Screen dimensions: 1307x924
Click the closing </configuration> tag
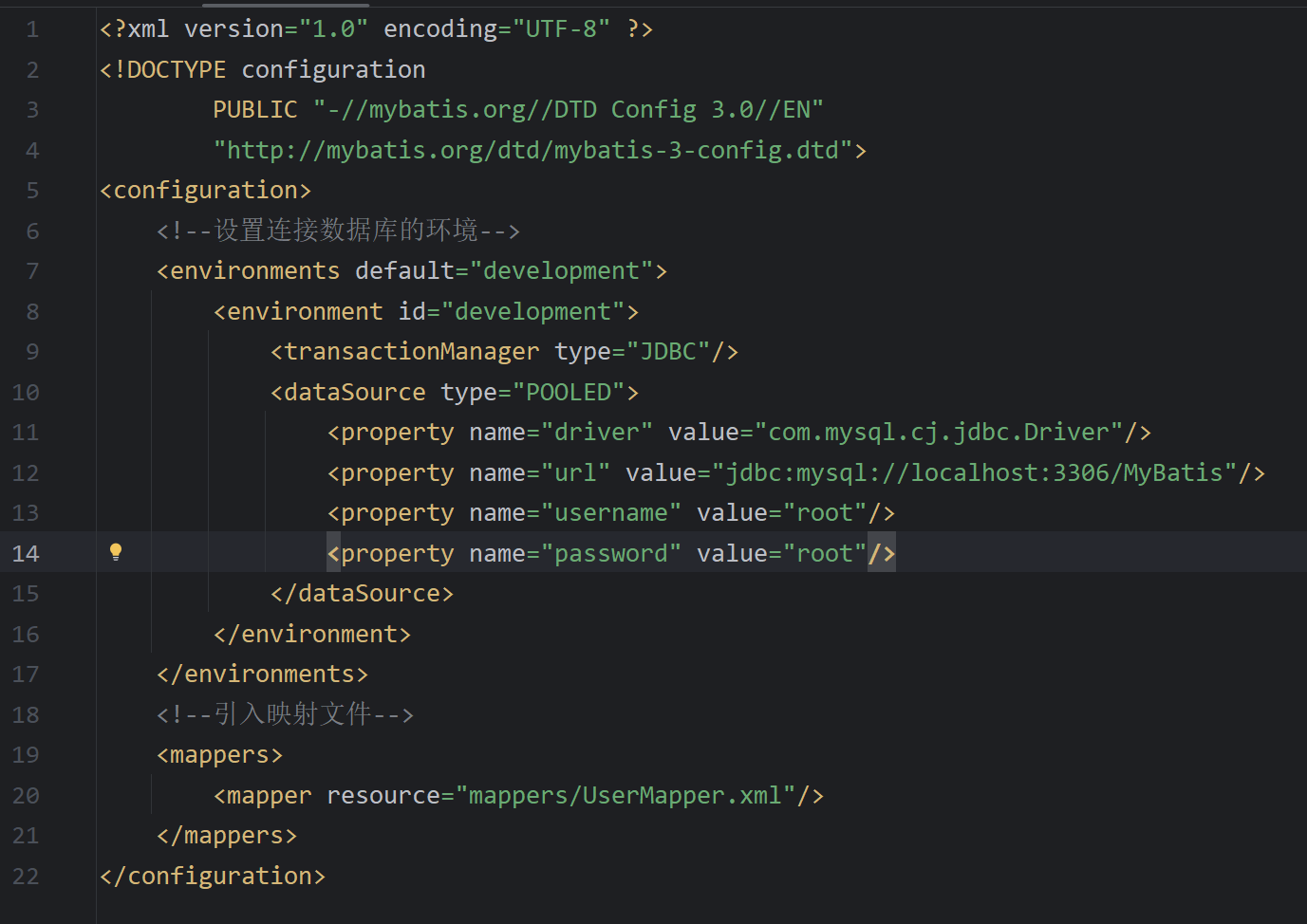[213, 877]
